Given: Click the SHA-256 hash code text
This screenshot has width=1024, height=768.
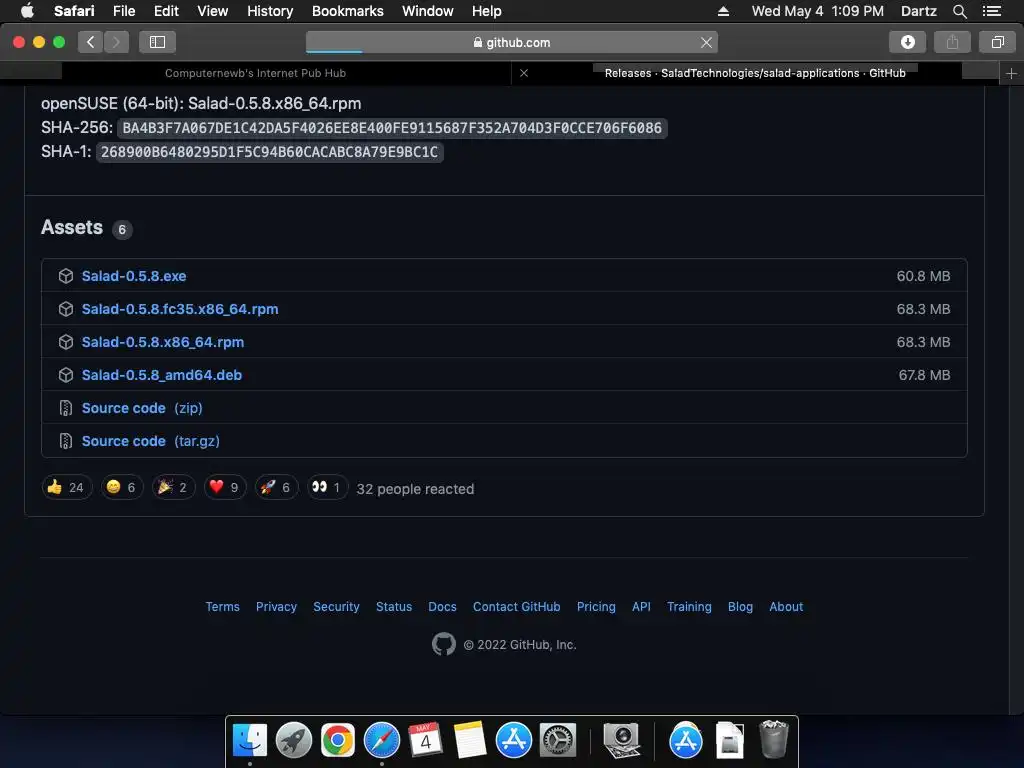Looking at the screenshot, I should click(x=392, y=128).
